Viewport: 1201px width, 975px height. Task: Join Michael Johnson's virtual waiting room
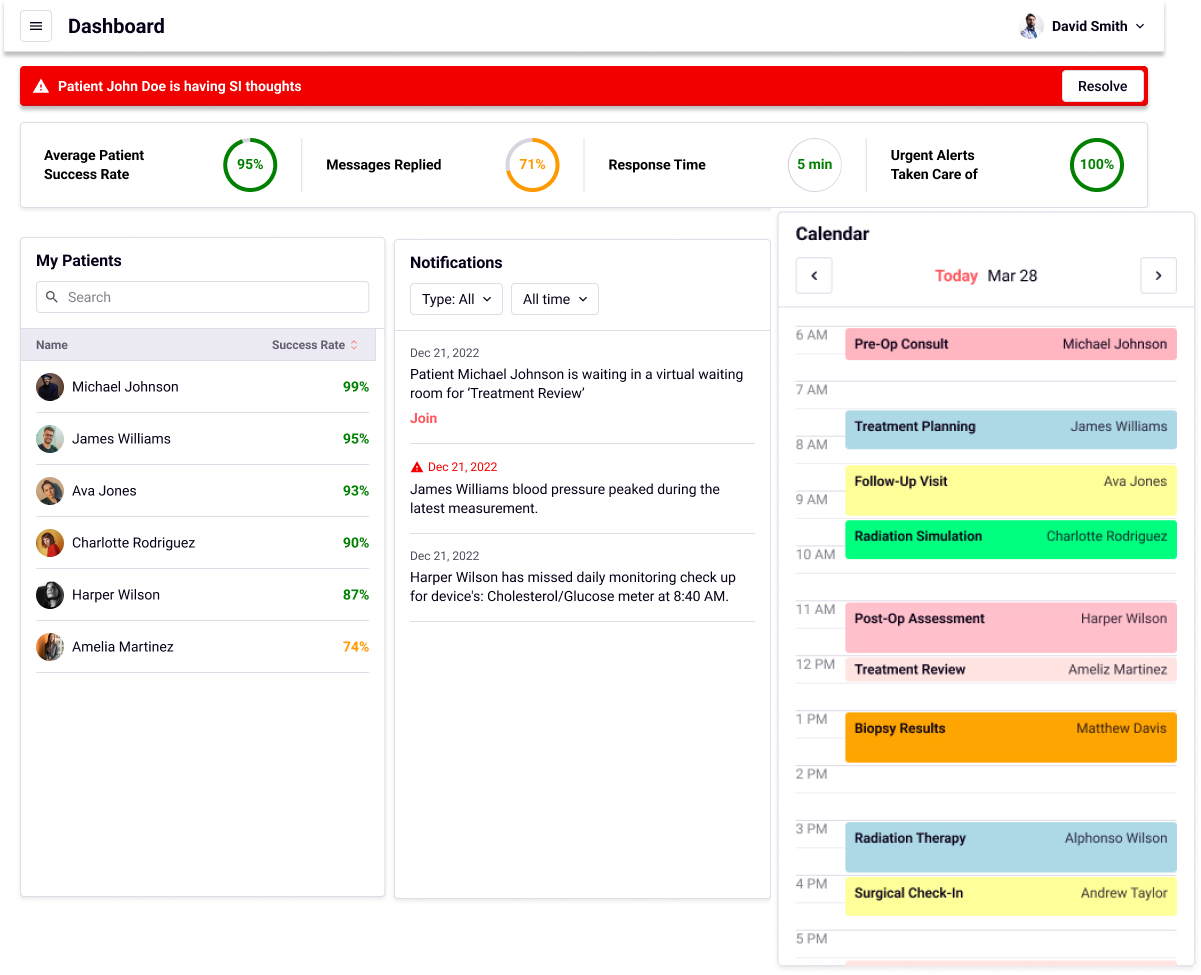coord(423,418)
